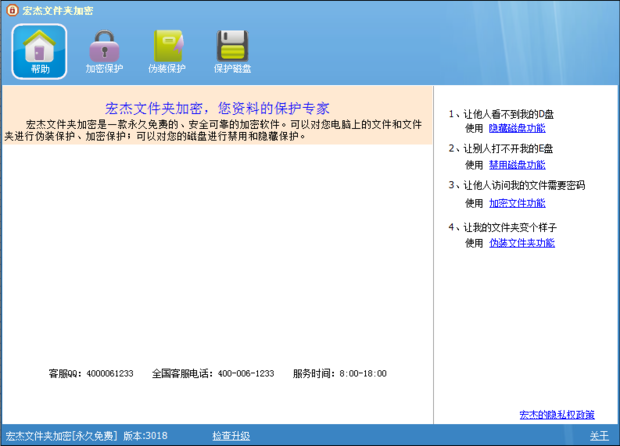Click the app lock icon in title bar
This screenshot has height=446, width=620.
(12, 10)
